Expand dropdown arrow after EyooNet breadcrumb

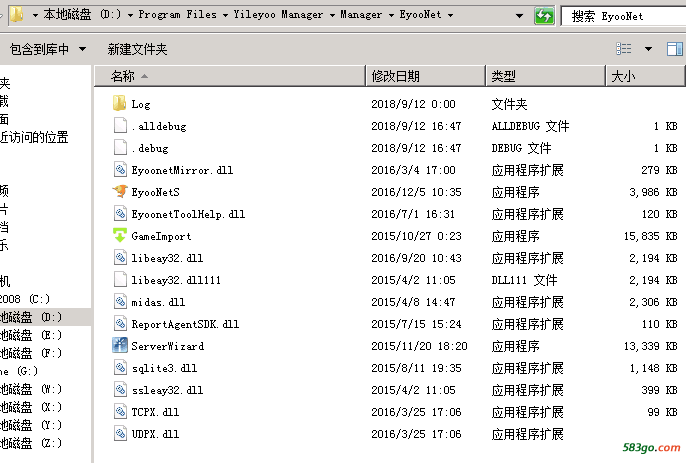450,15
